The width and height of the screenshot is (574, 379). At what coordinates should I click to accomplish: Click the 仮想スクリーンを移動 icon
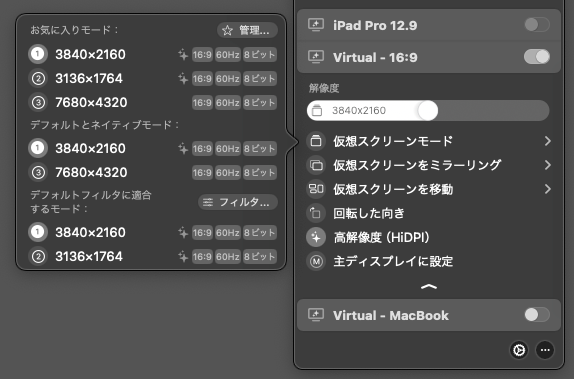click(x=316, y=189)
